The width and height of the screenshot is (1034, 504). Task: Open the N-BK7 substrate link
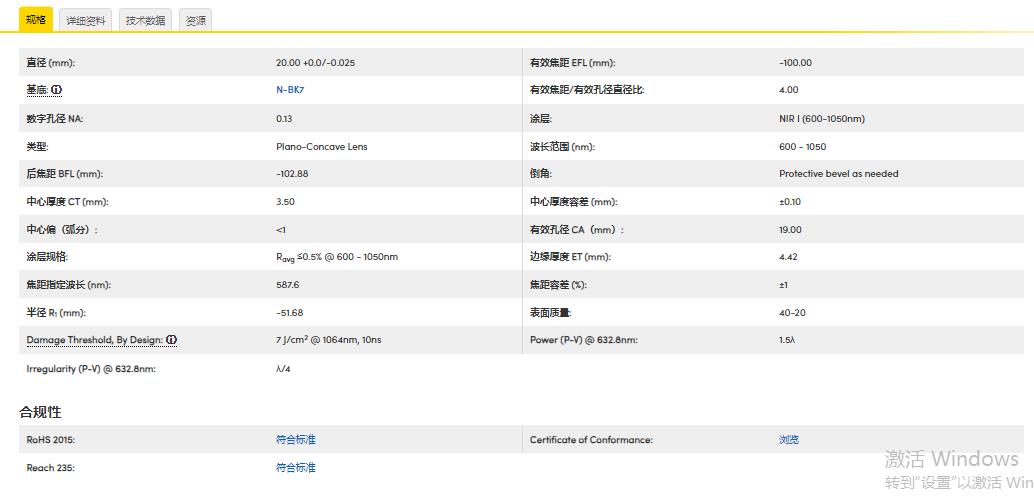(x=290, y=90)
